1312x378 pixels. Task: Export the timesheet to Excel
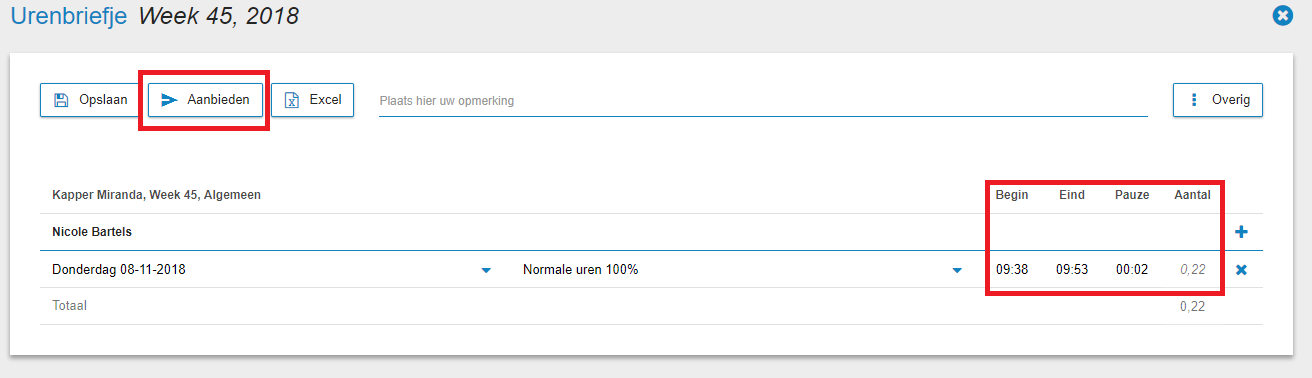coord(313,100)
